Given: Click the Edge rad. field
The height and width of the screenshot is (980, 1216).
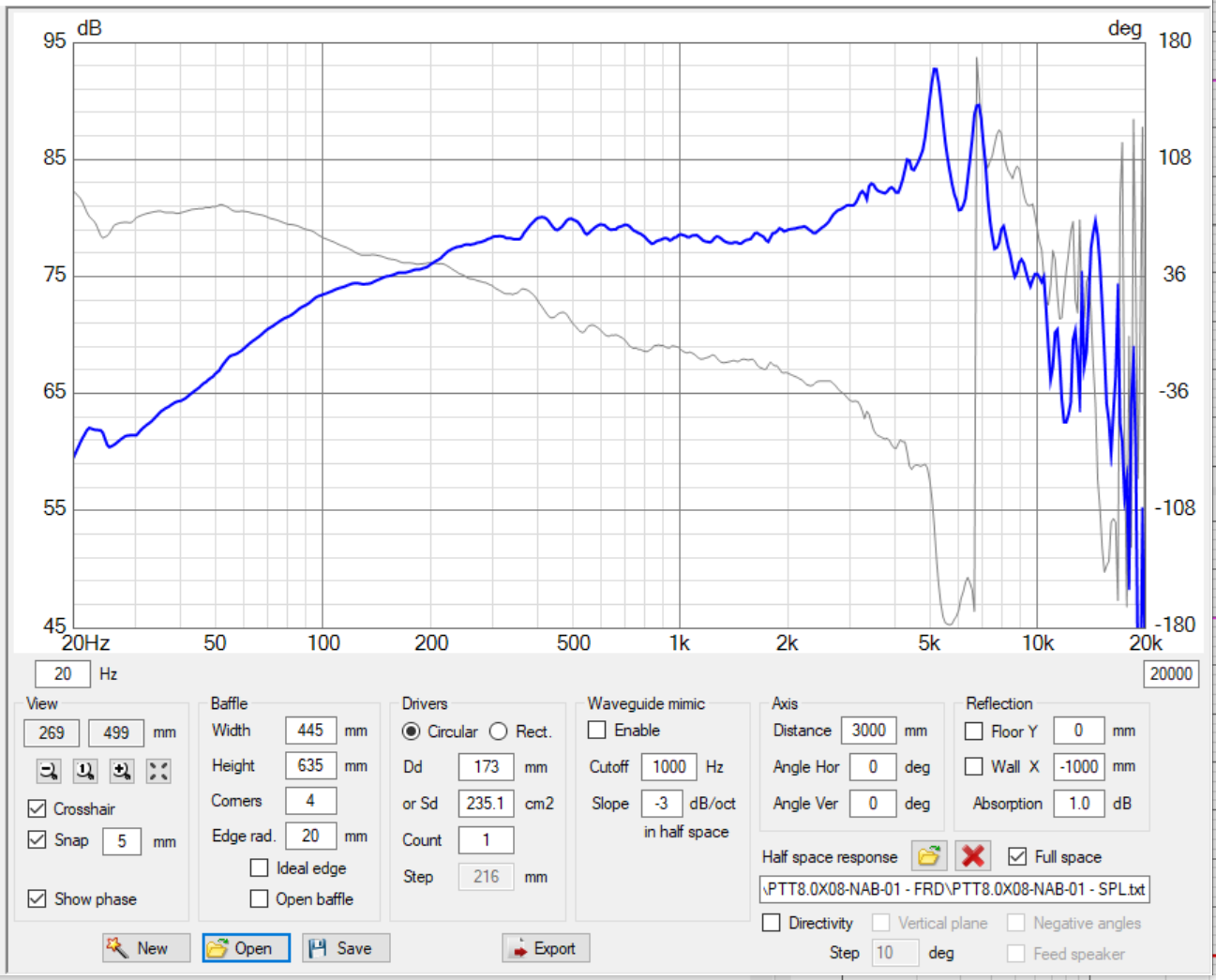Looking at the screenshot, I should point(310,836).
